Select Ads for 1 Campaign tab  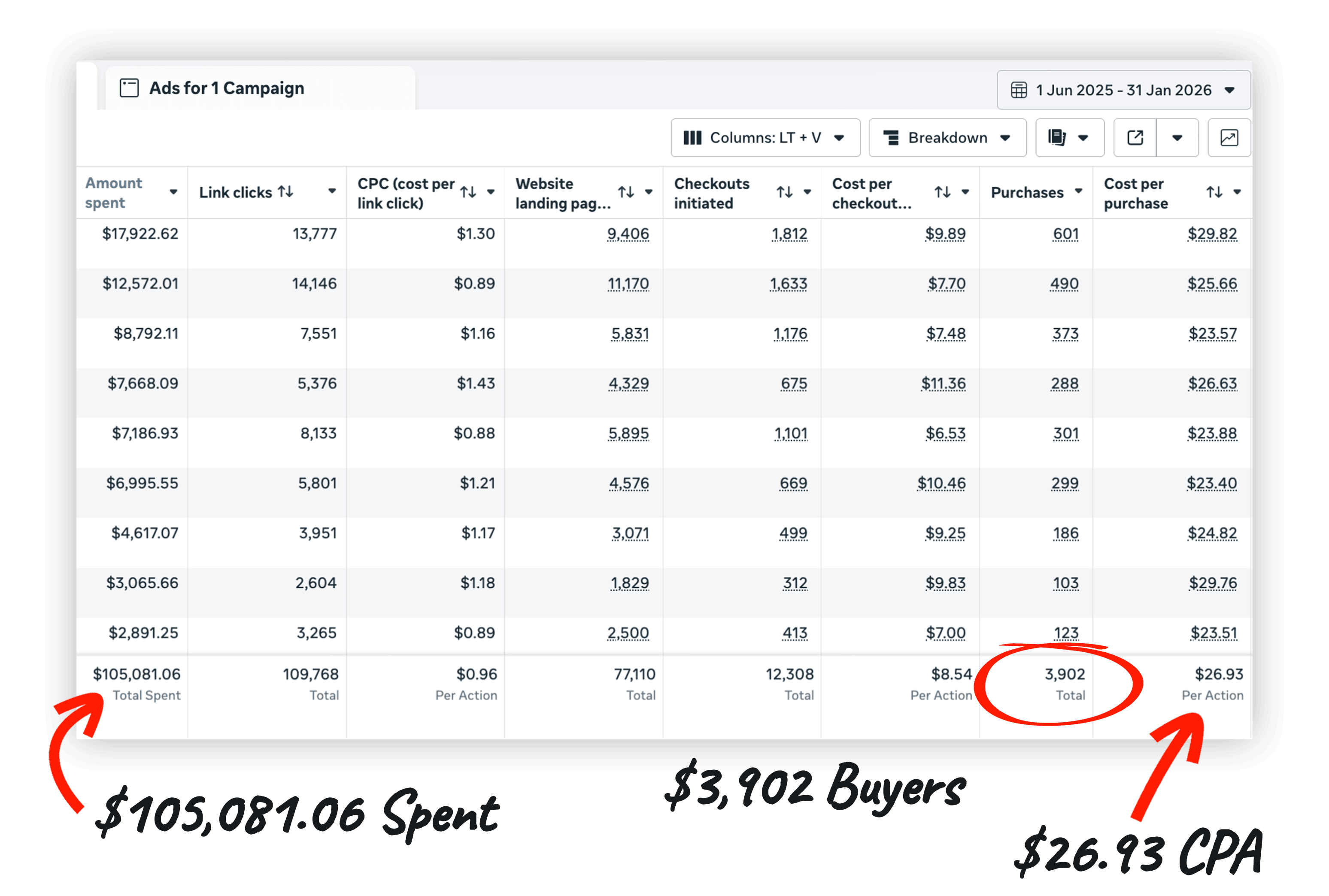click(226, 88)
